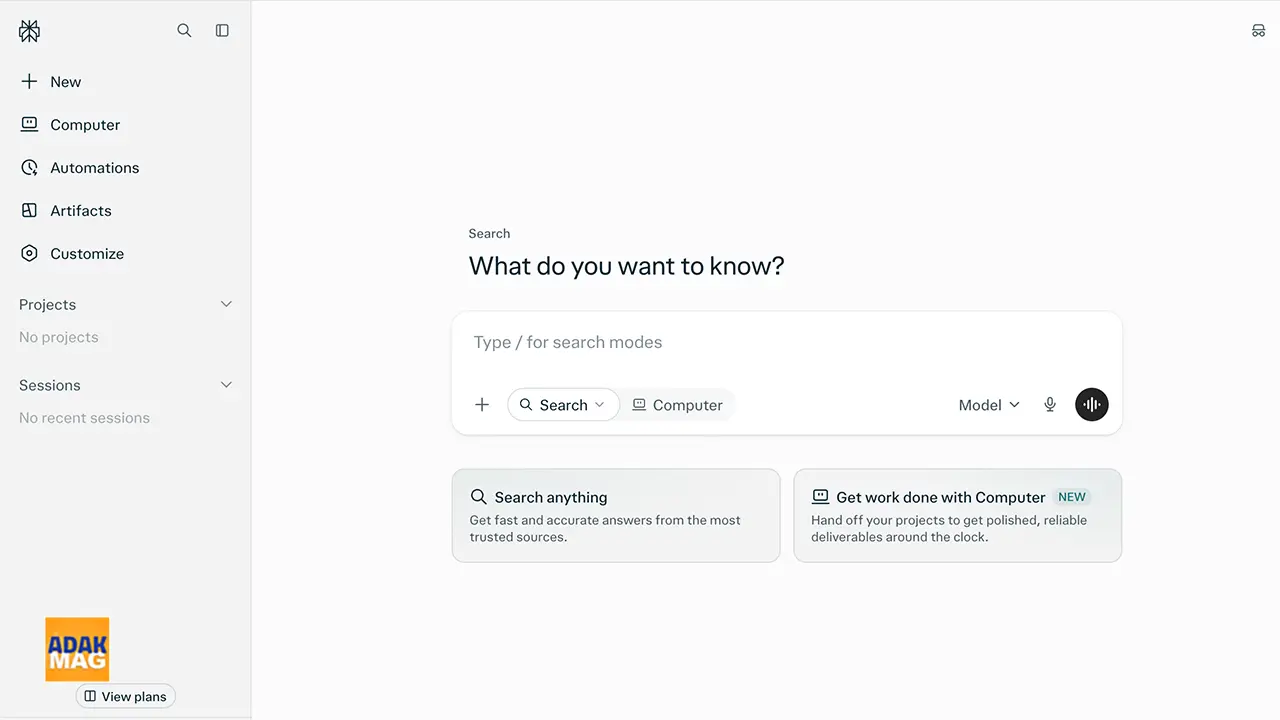
Task: Open the Model dropdown
Action: click(x=989, y=405)
